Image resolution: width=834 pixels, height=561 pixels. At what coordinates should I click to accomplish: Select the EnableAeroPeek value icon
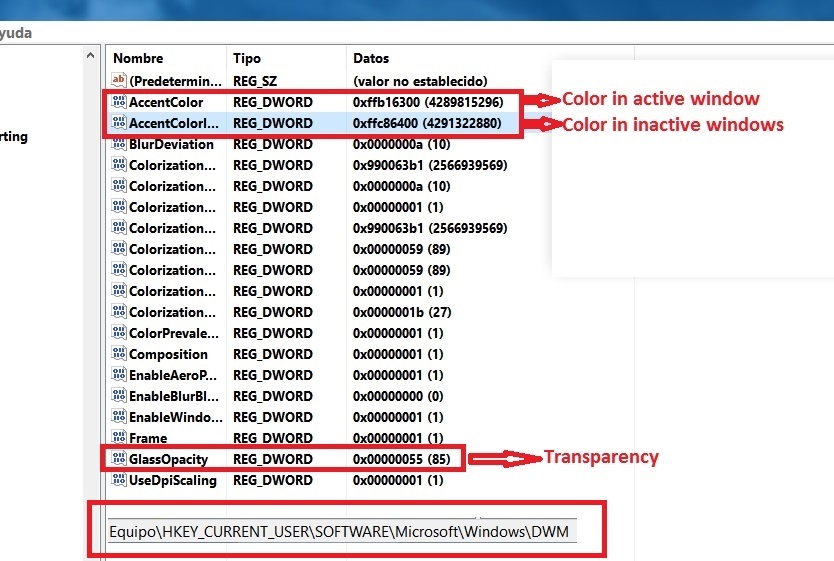118,375
